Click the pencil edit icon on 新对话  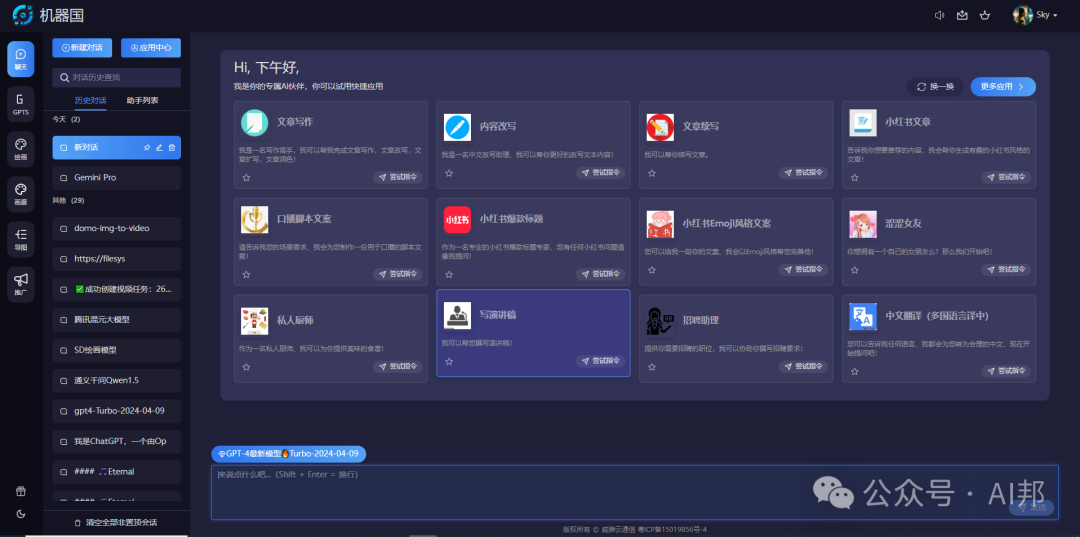pyautogui.click(x=159, y=148)
